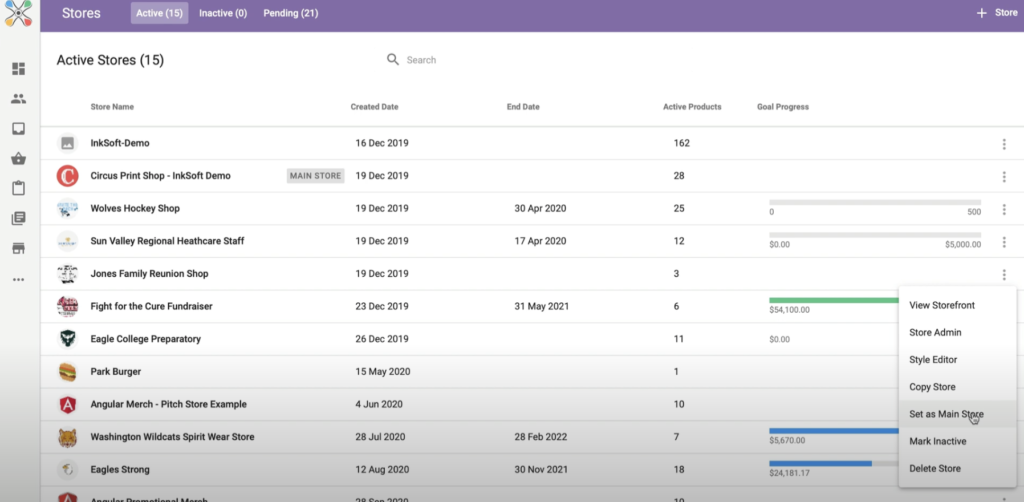Open Park Burger store name
This screenshot has height=502, width=1024.
pos(116,371)
